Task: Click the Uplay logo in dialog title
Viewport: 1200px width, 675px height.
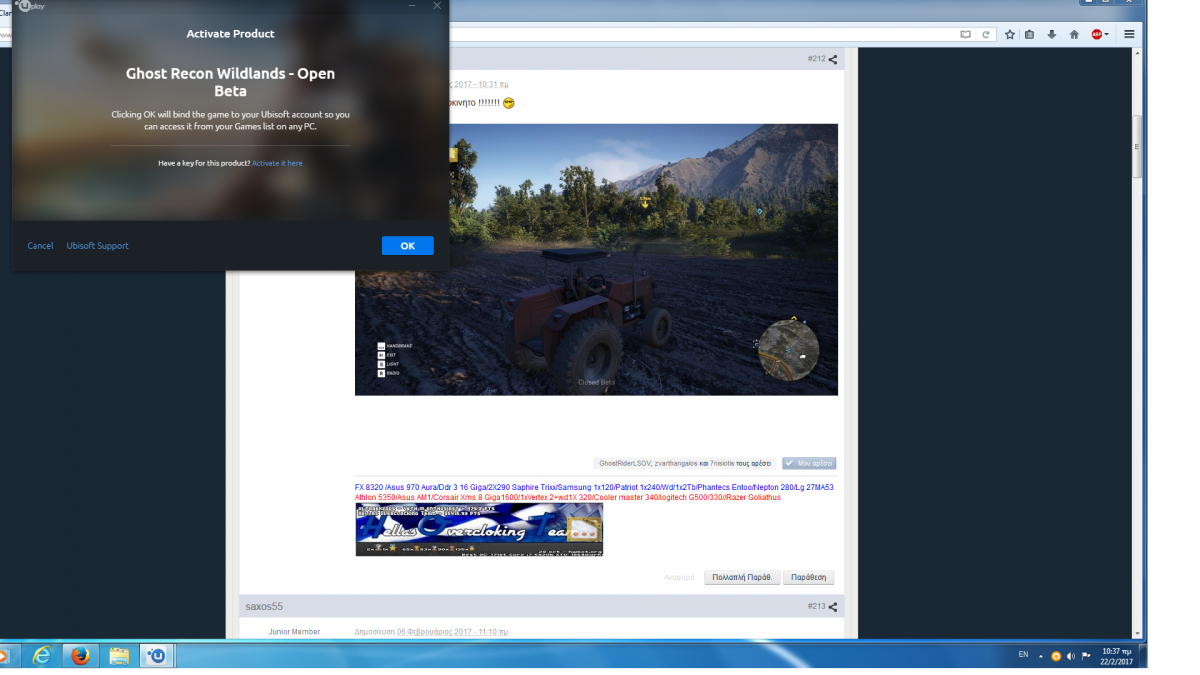Action: (30, 6)
